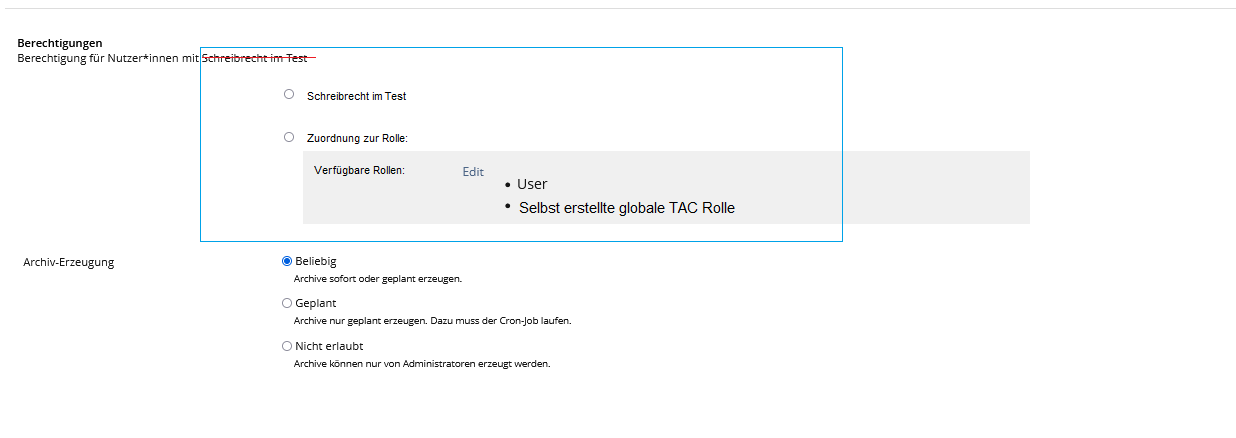
Task: Click the 'Archiv-Erzeugung' field label
Action: tap(68, 262)
